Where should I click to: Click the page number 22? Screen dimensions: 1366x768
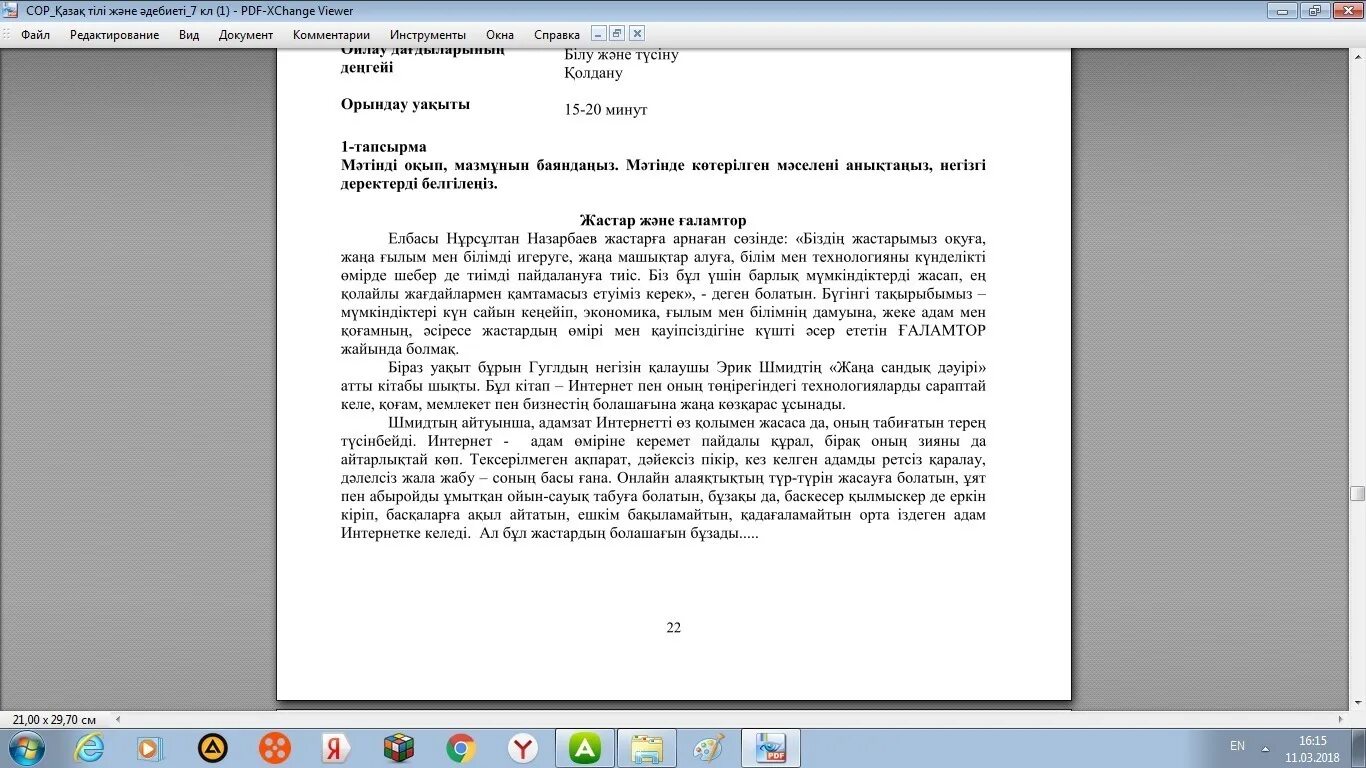click(x=673, y=628)
